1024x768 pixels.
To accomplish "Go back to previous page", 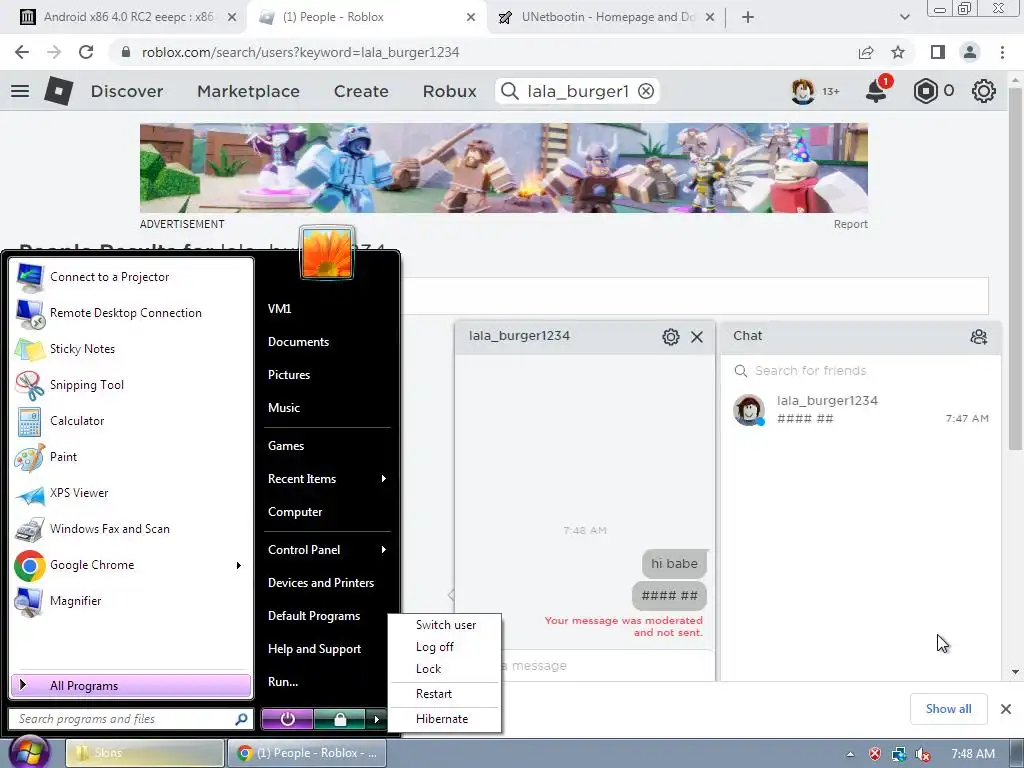I will (x=22, y=52).
